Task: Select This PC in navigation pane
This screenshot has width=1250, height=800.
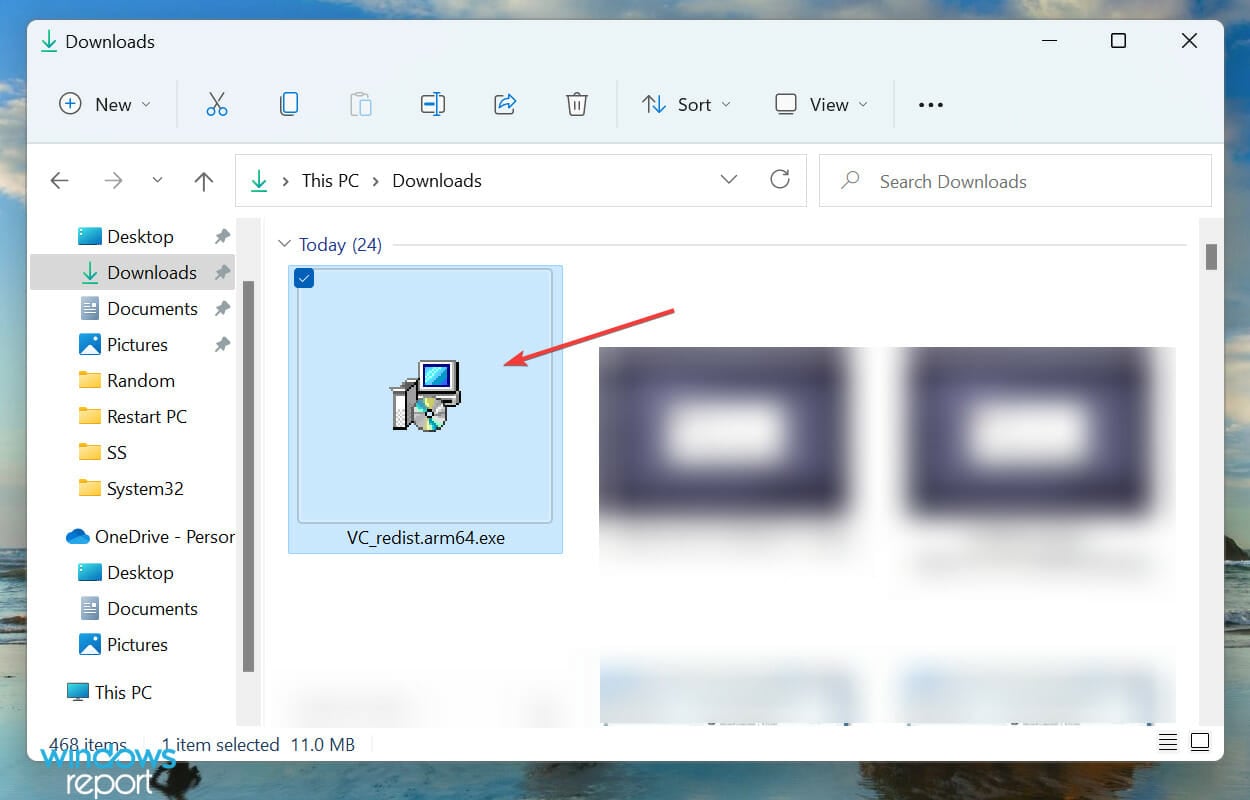Action: 109,692
